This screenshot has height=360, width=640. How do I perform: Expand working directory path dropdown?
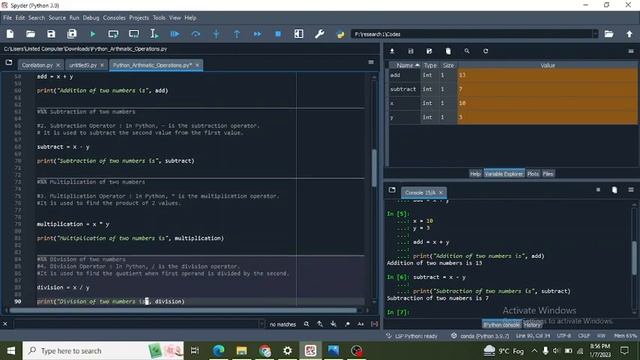coord(595,34)
